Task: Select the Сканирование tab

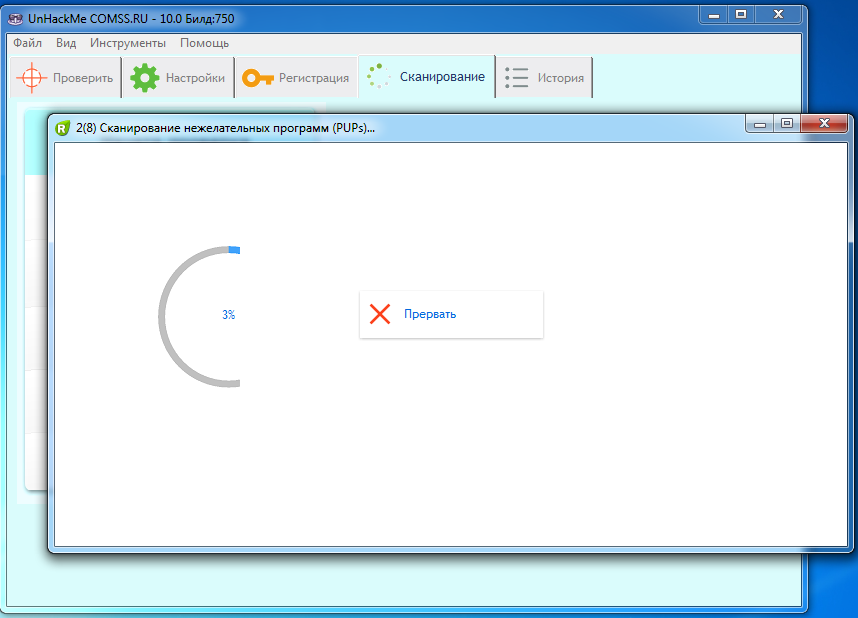Action: point(427,77)
